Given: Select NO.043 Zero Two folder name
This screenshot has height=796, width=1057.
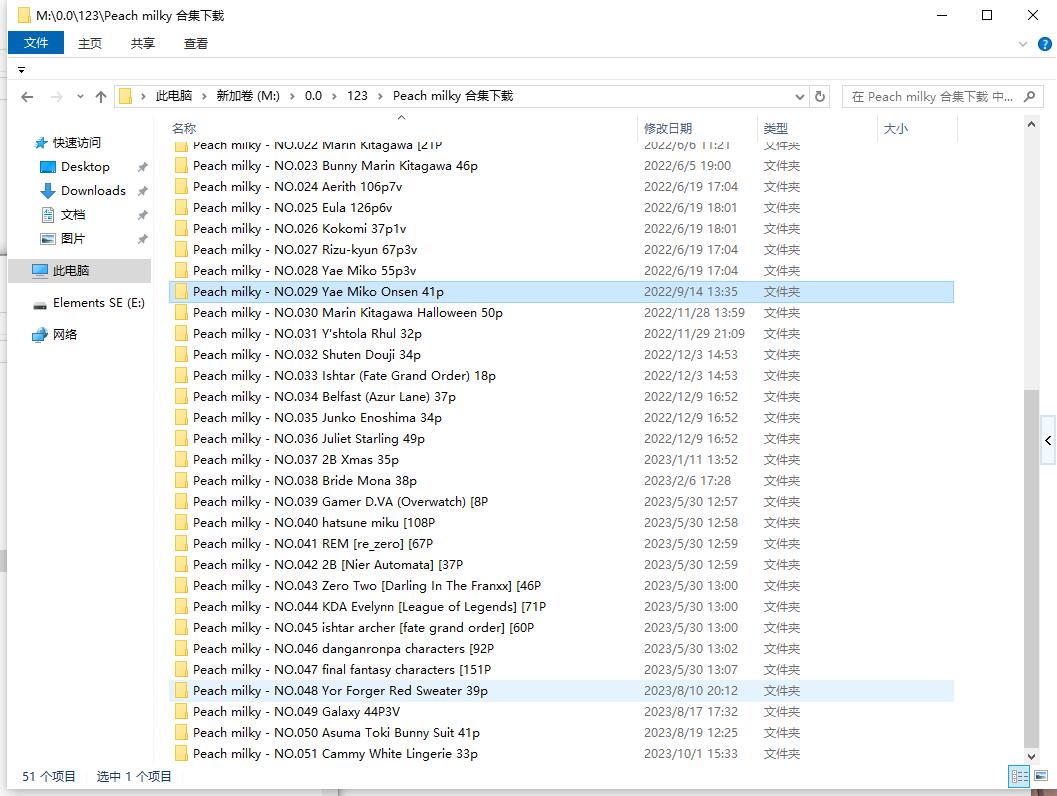Looking at the screenshot, I should [367, 586].
